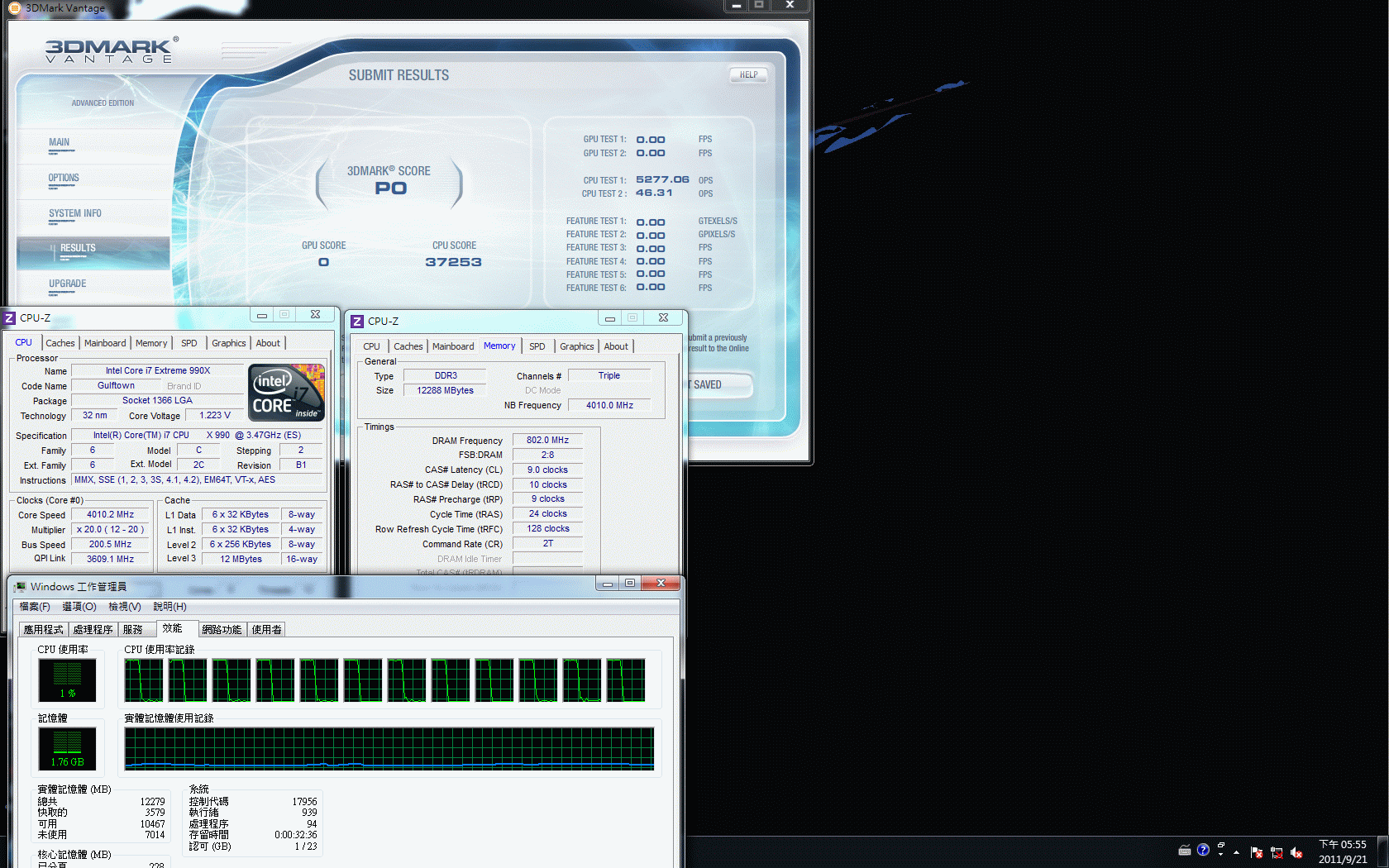Click the keyboard icon in system tray

click(1185, 850)
